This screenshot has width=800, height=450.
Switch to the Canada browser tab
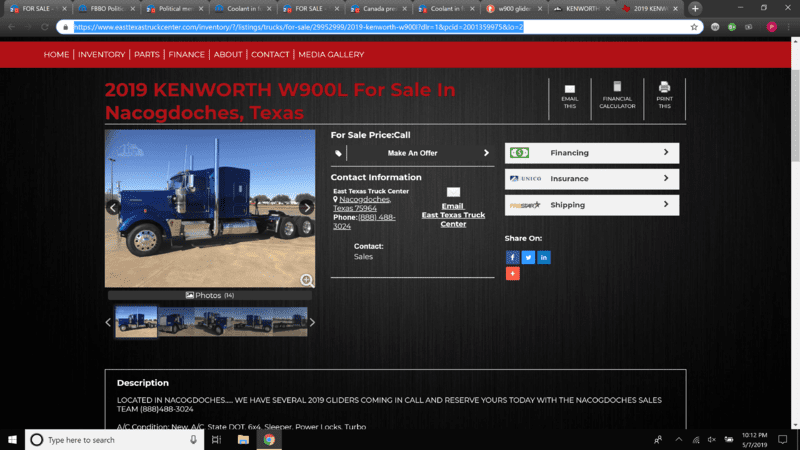378,9
